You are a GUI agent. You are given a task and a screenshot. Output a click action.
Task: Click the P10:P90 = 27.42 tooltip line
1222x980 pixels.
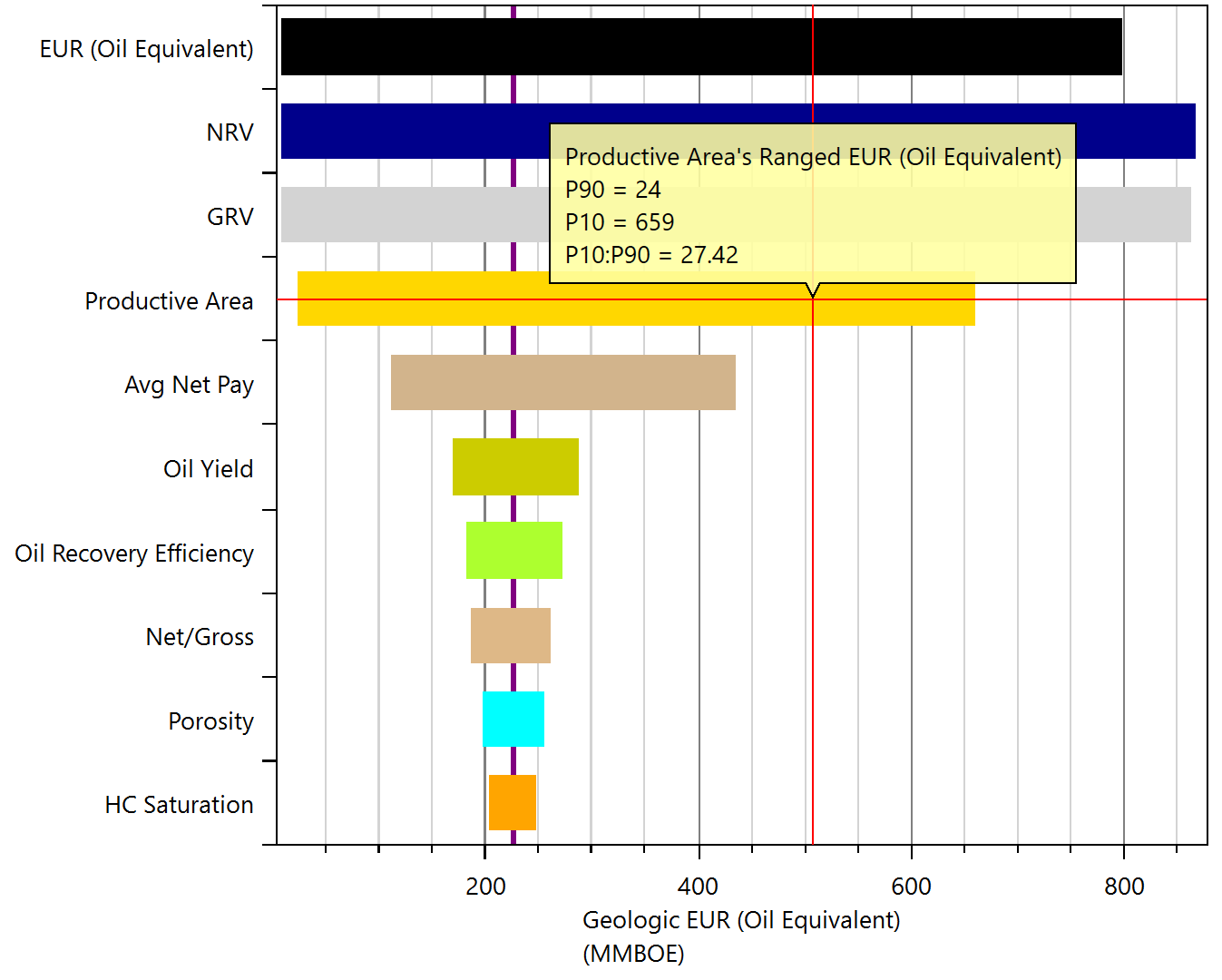(651, 255)
